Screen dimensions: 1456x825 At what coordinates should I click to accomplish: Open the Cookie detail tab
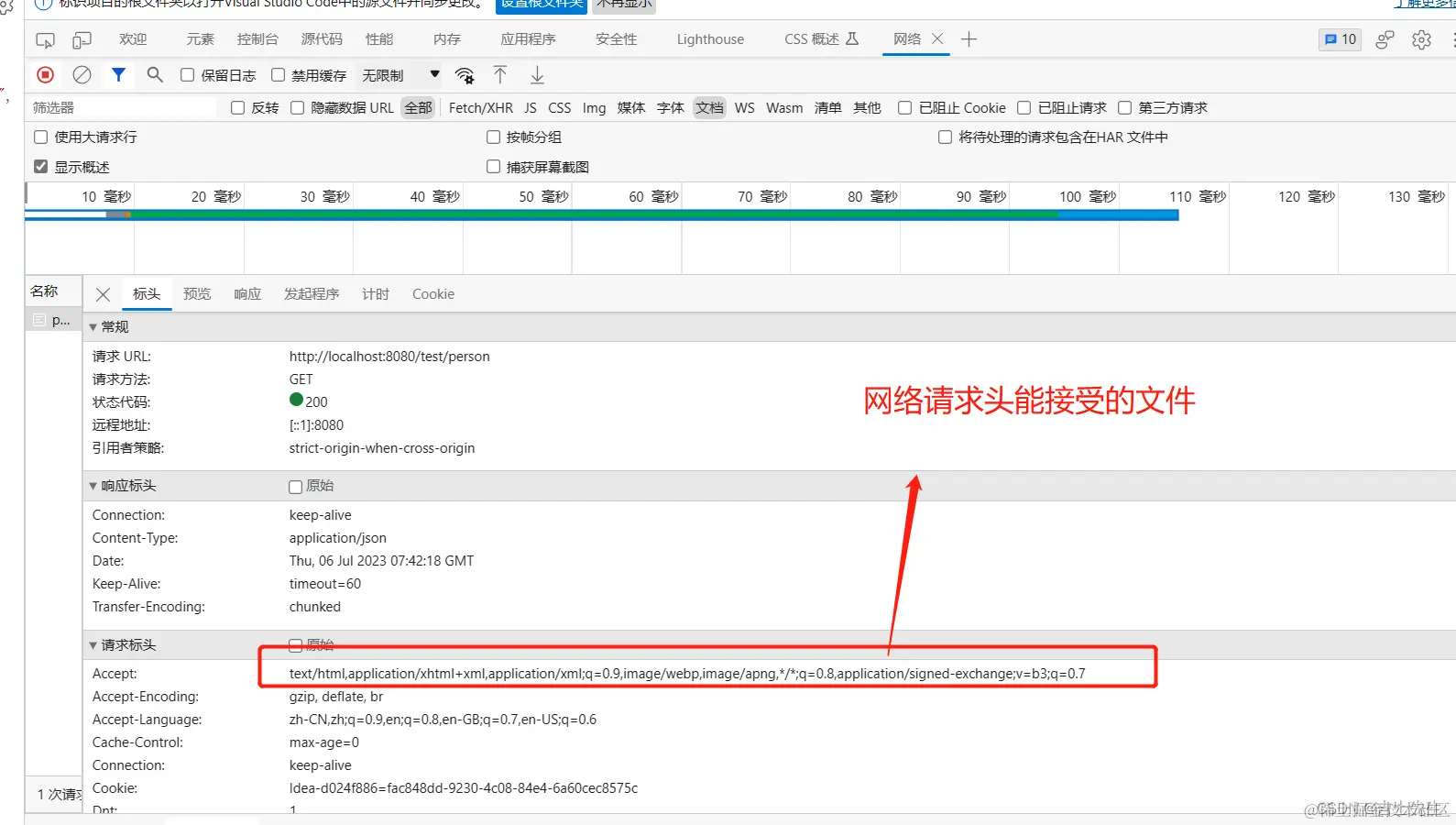tap(433, 294)
